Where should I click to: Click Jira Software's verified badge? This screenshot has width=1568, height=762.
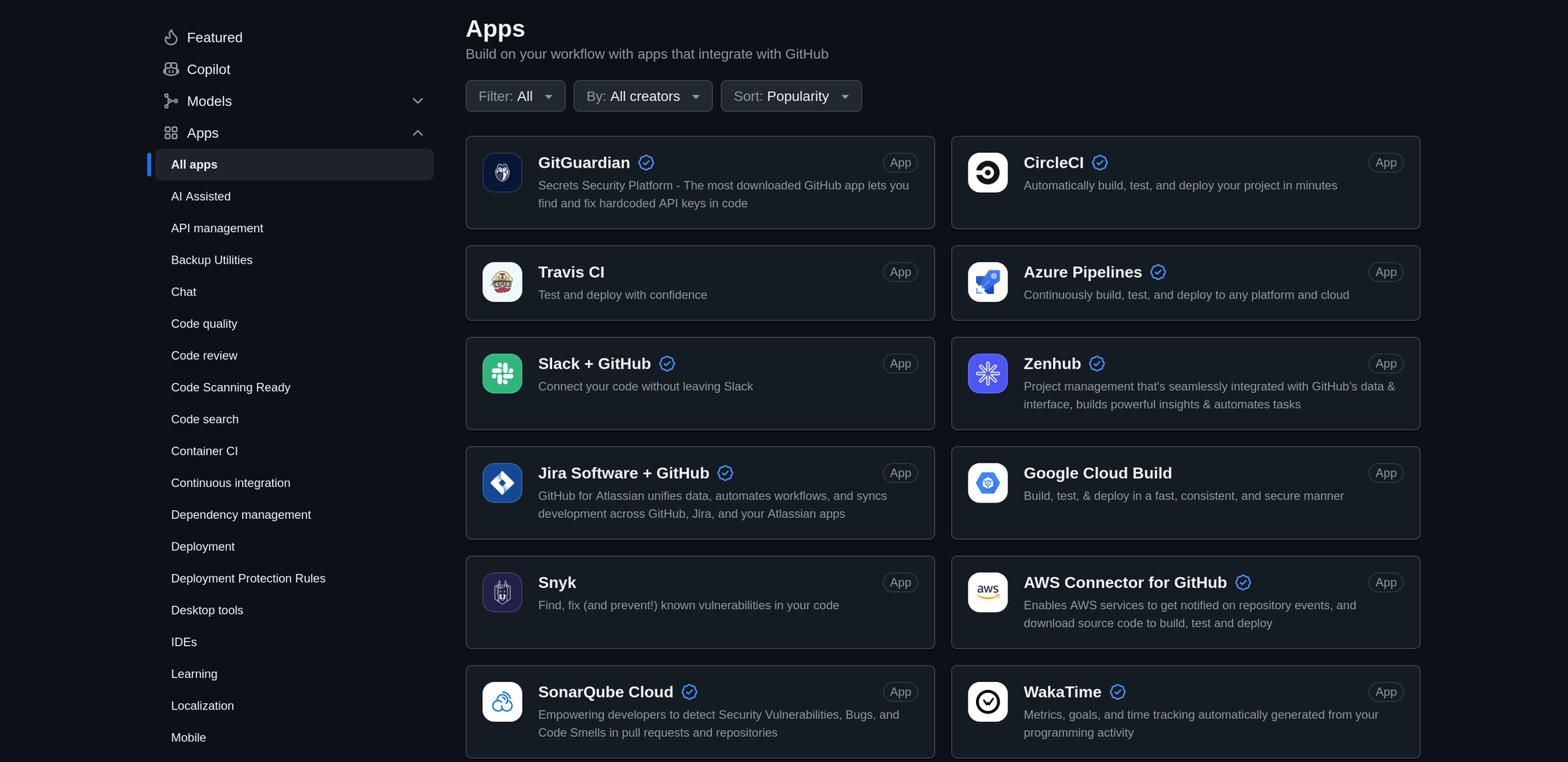pos(725,474)
